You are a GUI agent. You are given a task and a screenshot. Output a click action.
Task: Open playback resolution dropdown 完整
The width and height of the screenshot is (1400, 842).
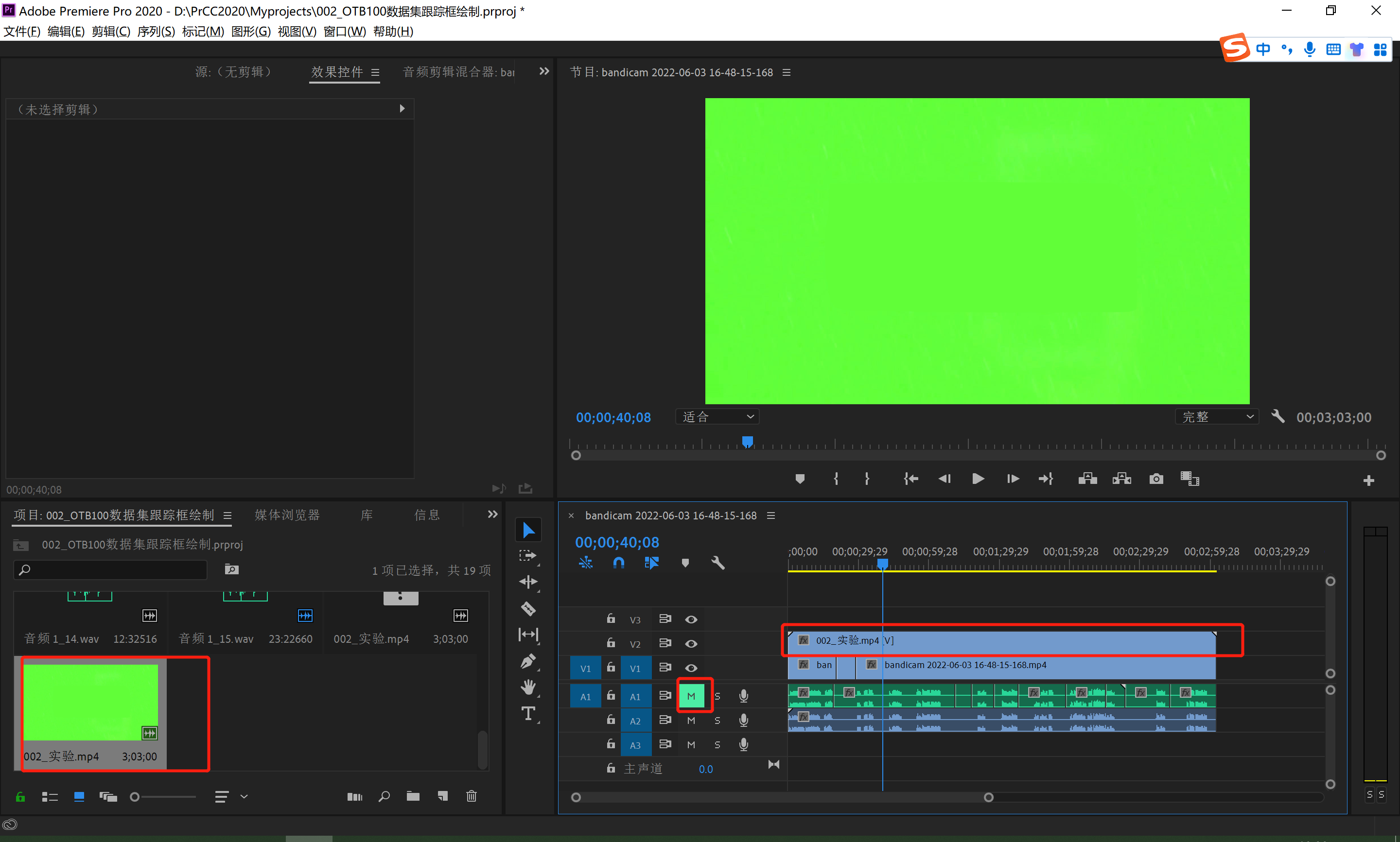tap(1217, 417)
